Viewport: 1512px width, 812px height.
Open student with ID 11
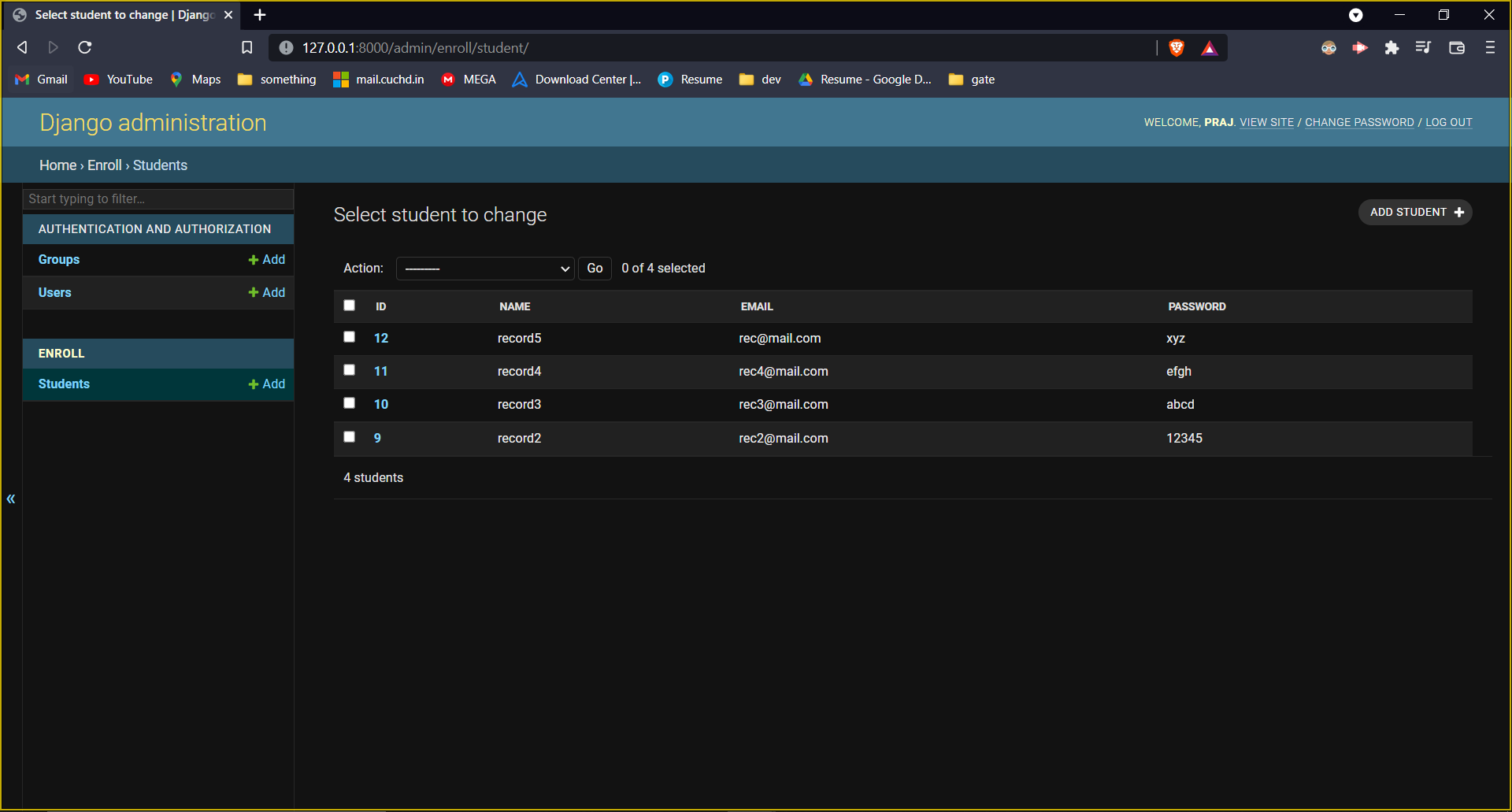click(381, 371)
